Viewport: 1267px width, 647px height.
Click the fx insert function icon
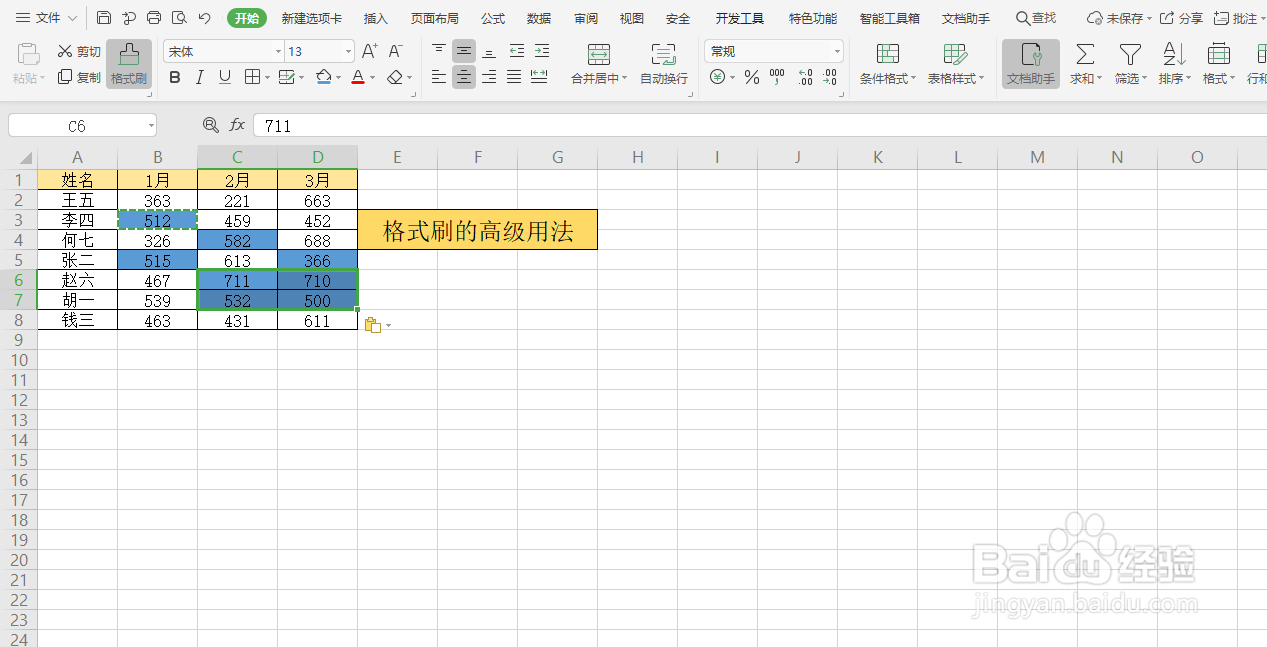[237, 125]
